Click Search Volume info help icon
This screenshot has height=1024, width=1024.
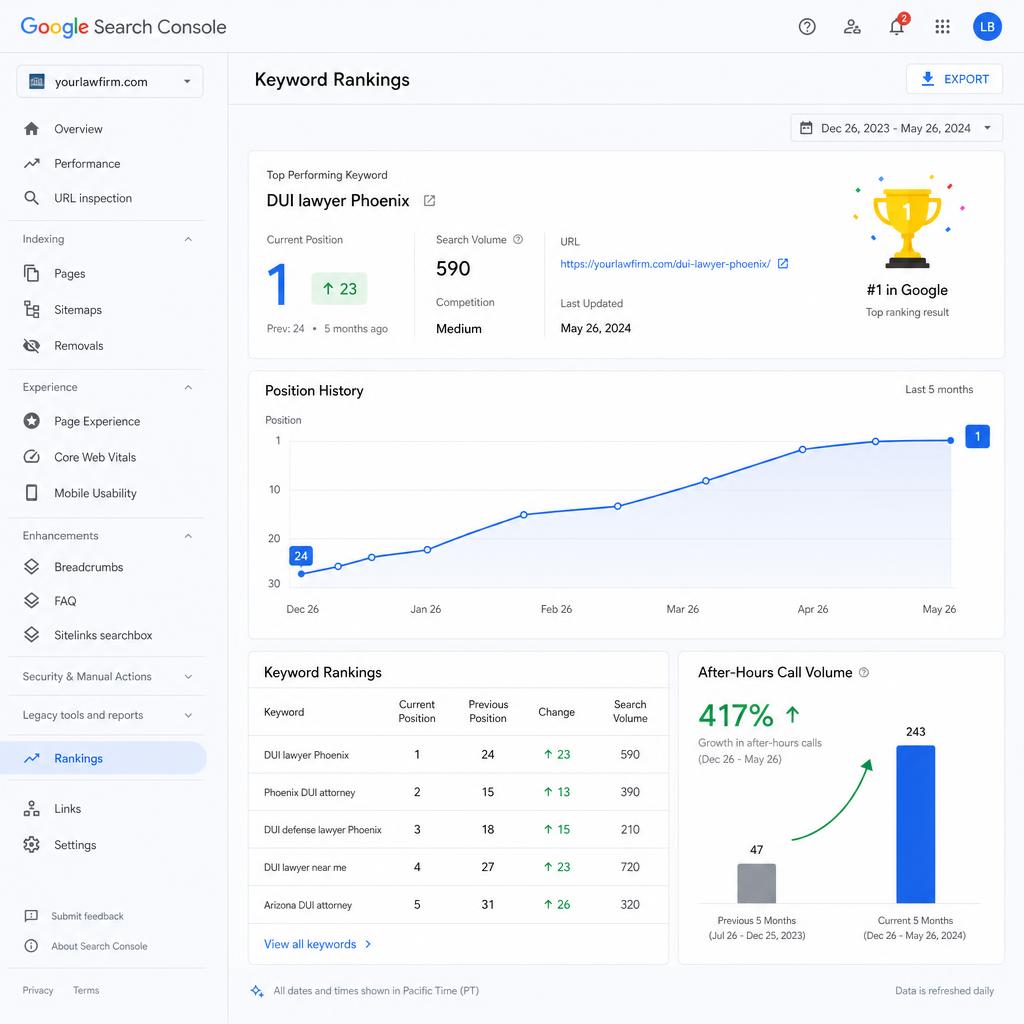[x=518, y=239]
